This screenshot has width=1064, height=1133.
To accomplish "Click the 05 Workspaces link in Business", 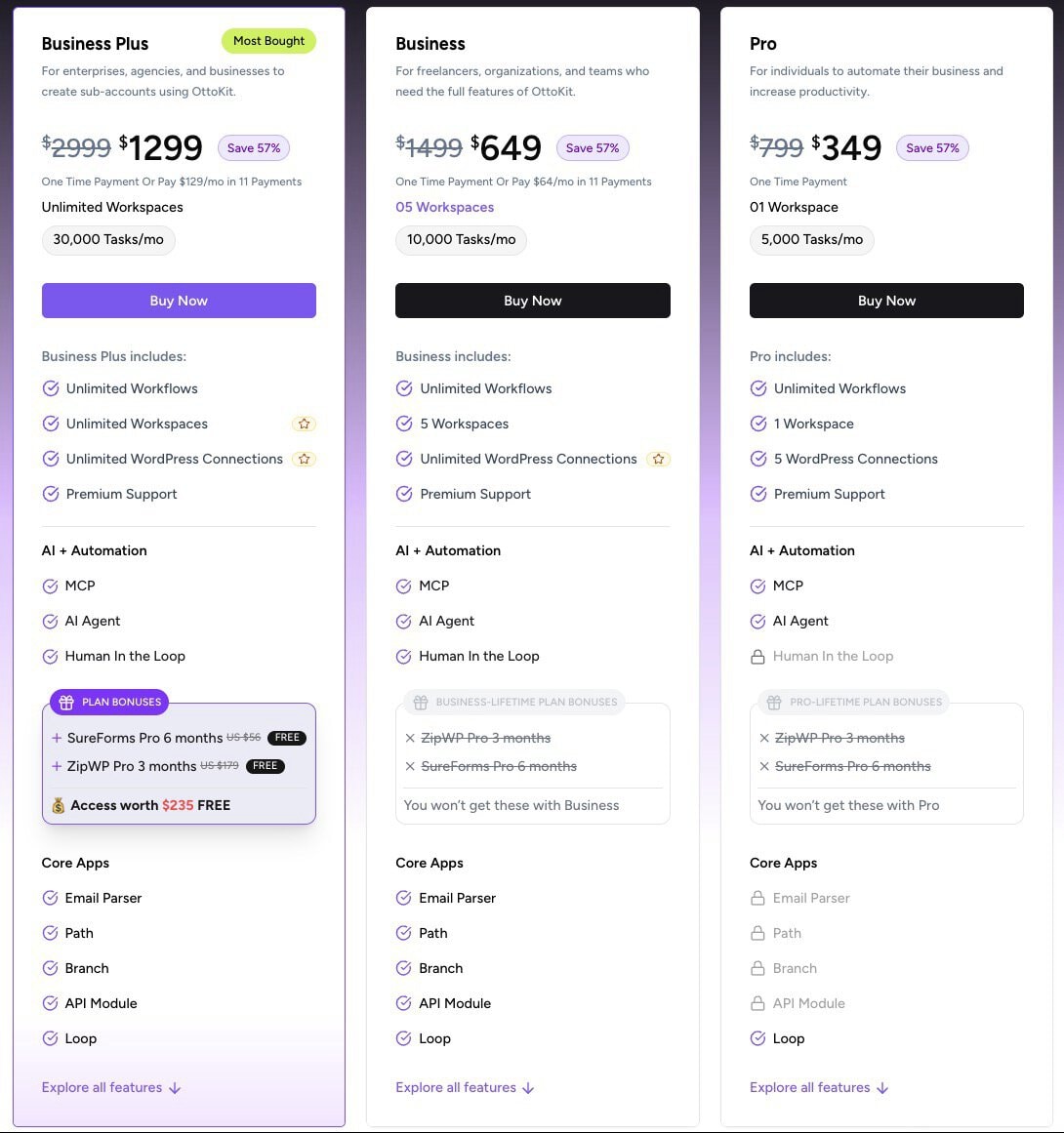I will point(444,207).
